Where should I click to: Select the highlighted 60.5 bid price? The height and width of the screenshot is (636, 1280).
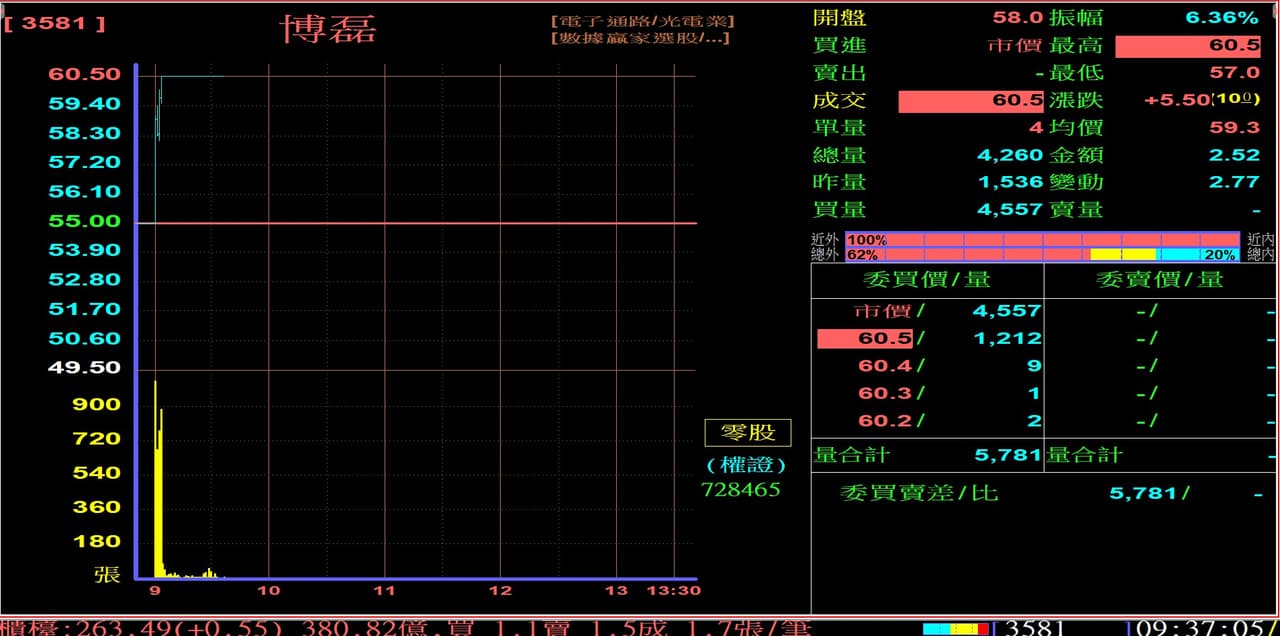865,339
